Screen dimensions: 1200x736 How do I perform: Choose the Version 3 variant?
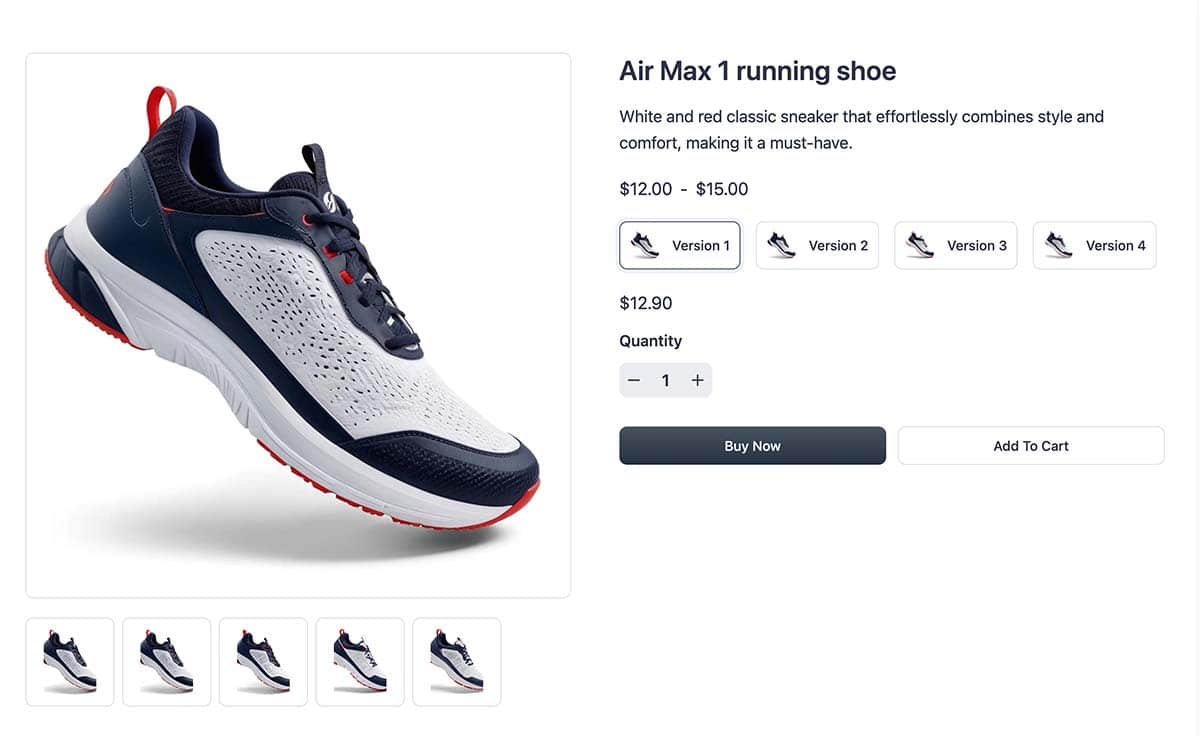955,245
